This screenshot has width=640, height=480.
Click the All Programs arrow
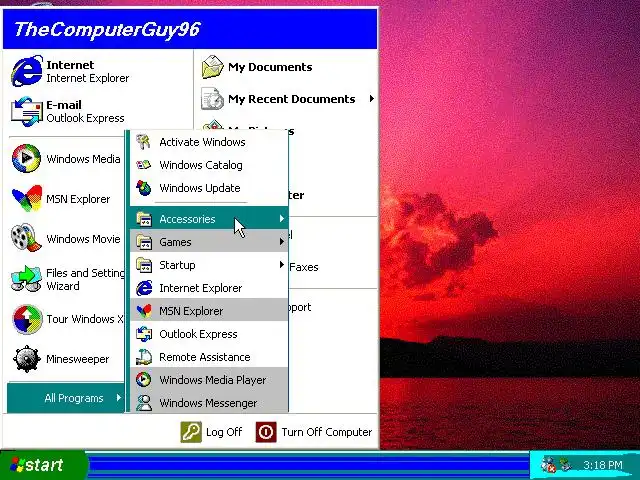tap(118, 398)
